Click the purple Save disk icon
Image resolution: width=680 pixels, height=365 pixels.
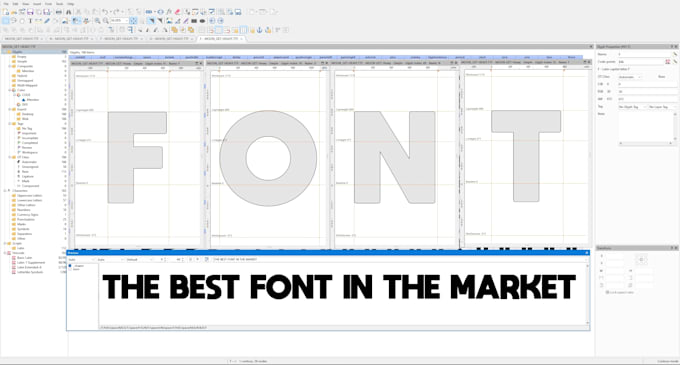(30, 12)
